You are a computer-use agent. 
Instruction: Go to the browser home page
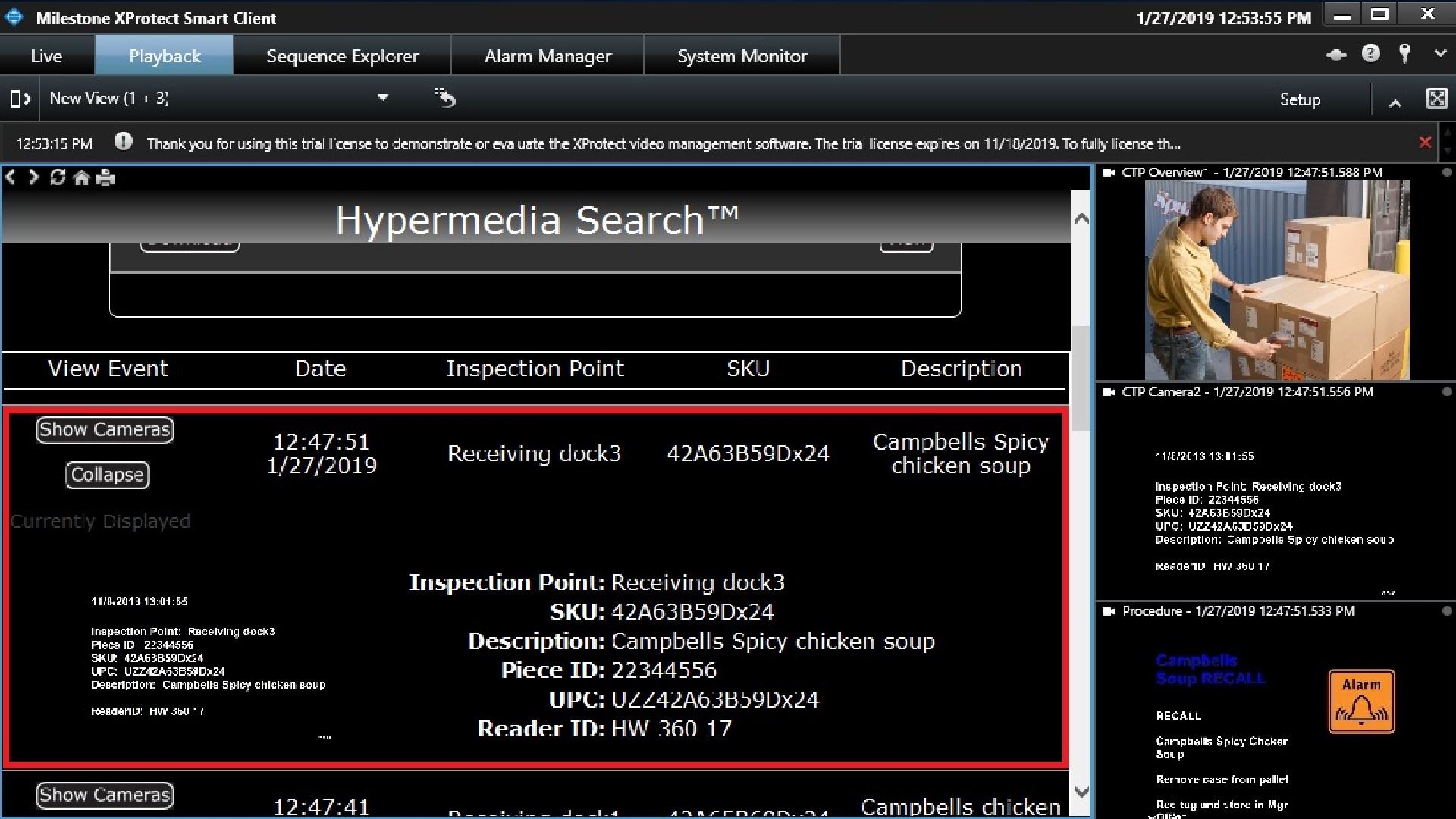(81, 177)
